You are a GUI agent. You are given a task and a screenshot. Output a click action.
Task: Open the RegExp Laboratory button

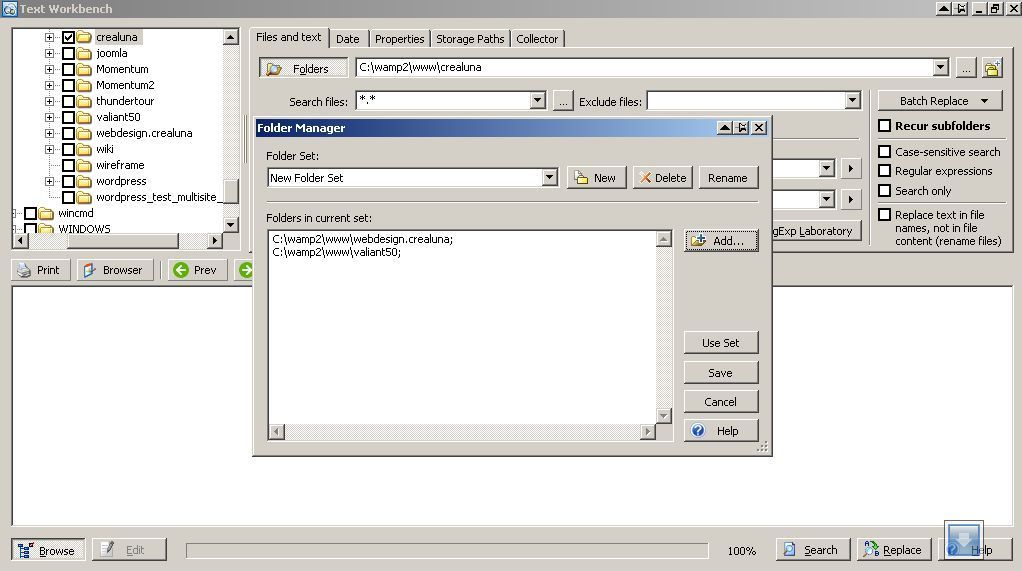coord(815,231)
